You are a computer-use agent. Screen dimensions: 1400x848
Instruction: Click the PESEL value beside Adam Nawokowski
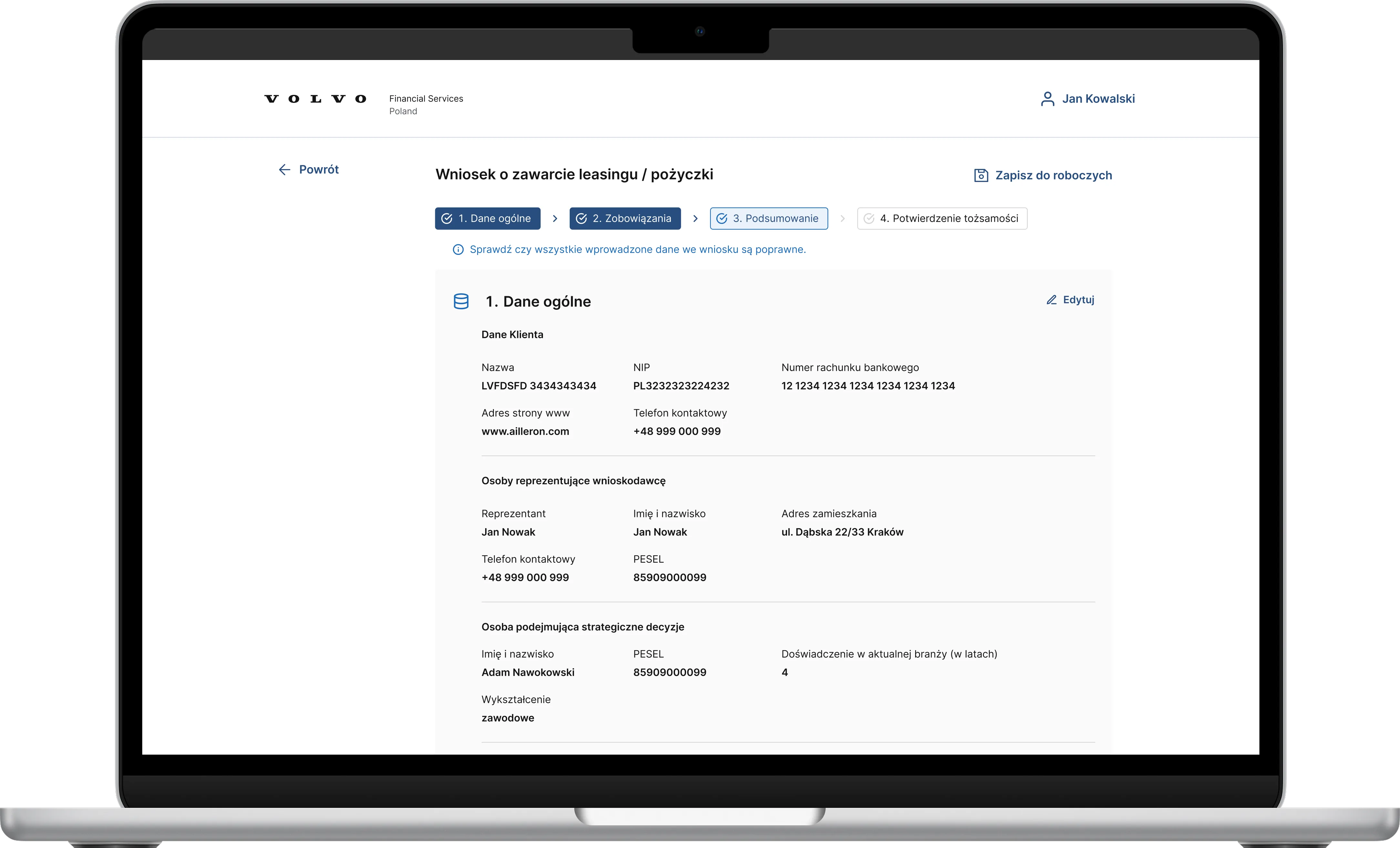[670, 672]
